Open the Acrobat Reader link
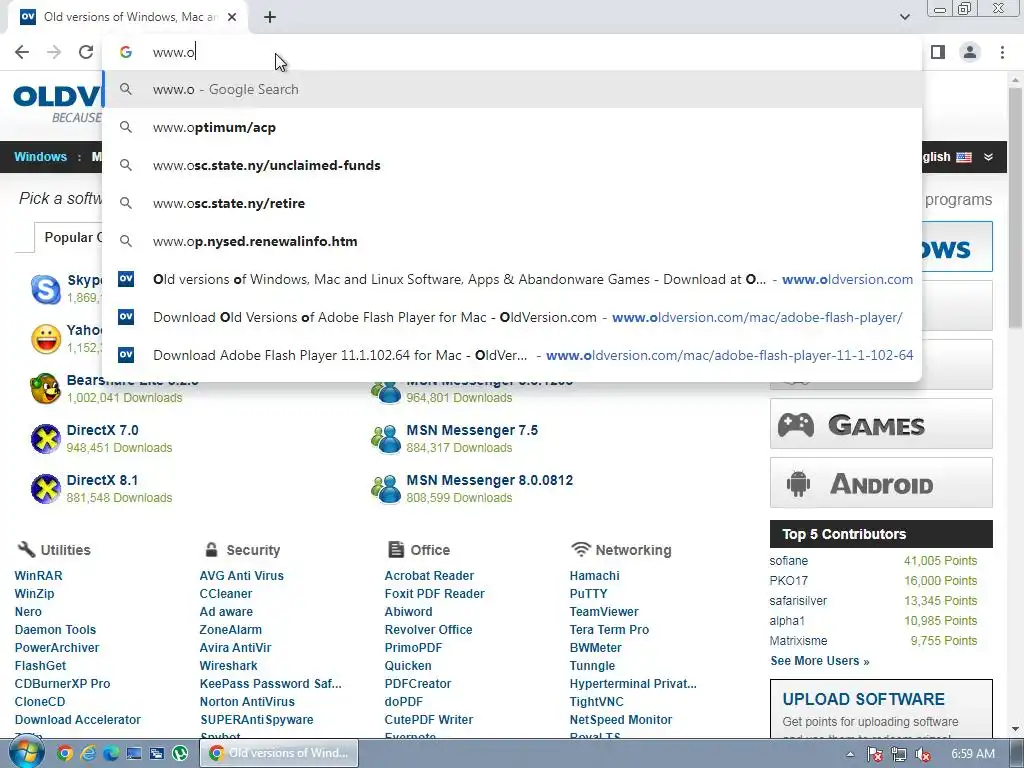This screenshot has width=1024, height=768. [429, 576]
